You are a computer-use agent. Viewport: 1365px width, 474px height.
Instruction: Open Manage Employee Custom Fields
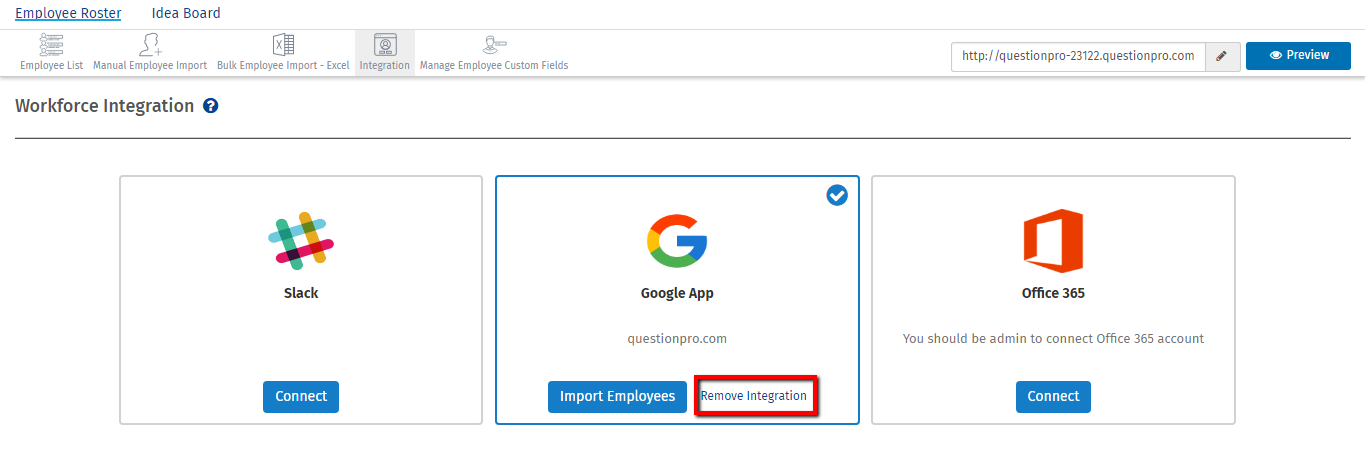coord(494,53)
